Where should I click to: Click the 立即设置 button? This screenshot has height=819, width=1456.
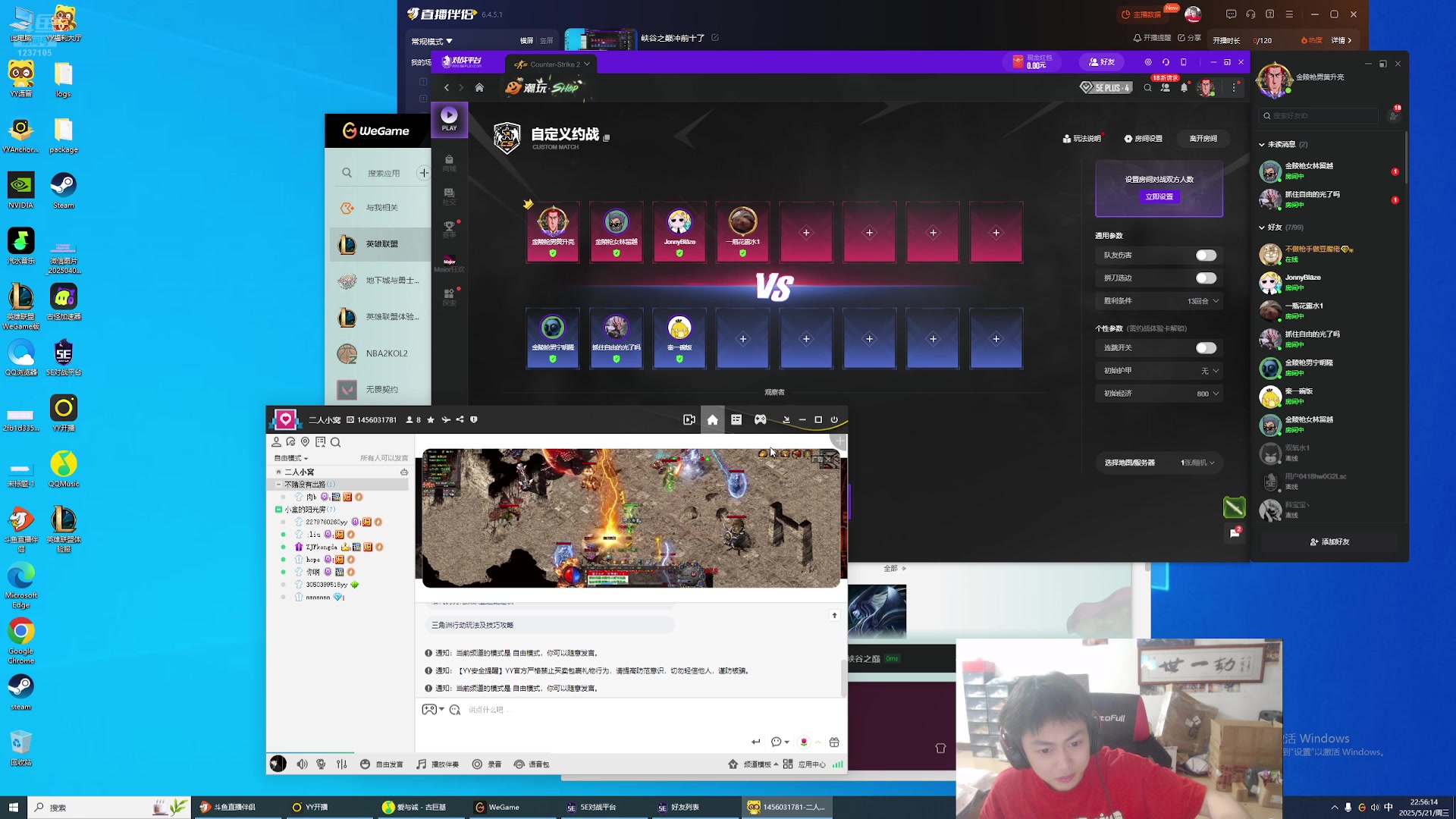(1159, 196)
